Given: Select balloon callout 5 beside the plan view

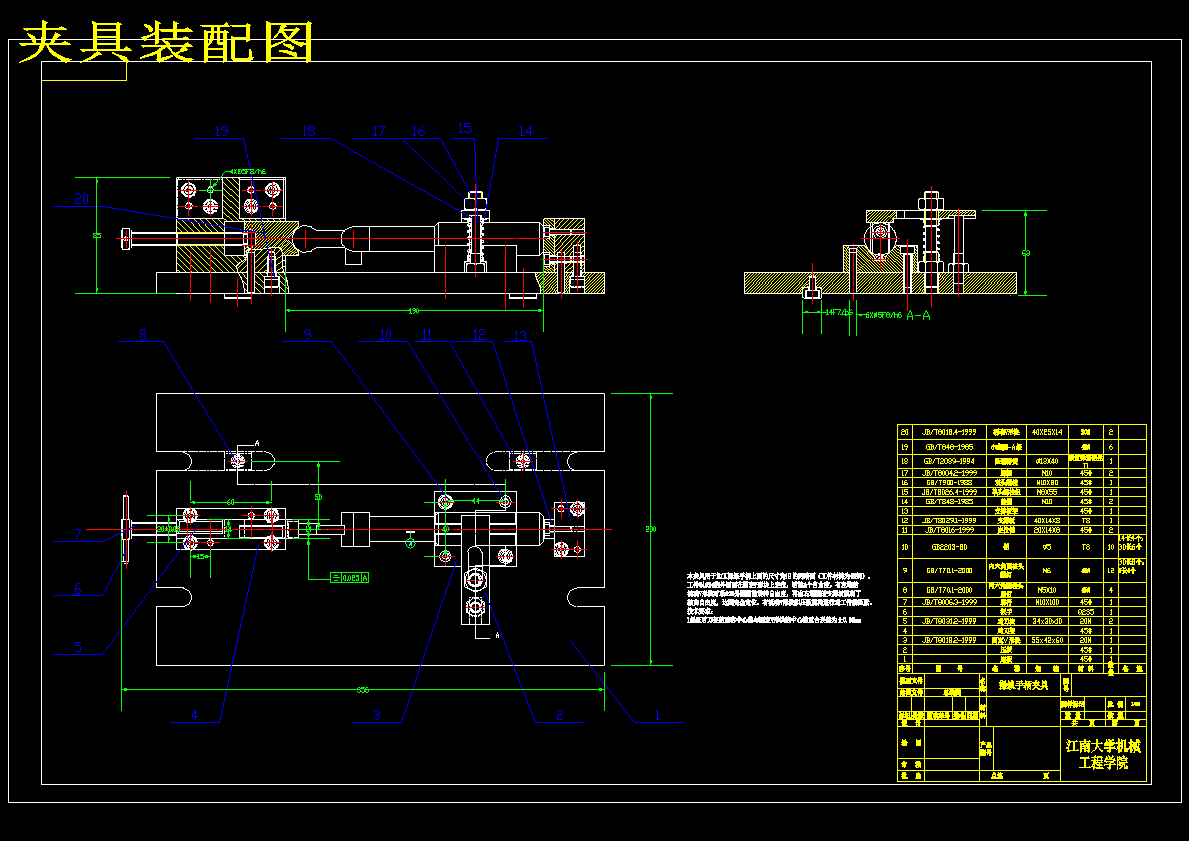Looking at the screenshot, I should click(x=78, y=647).
